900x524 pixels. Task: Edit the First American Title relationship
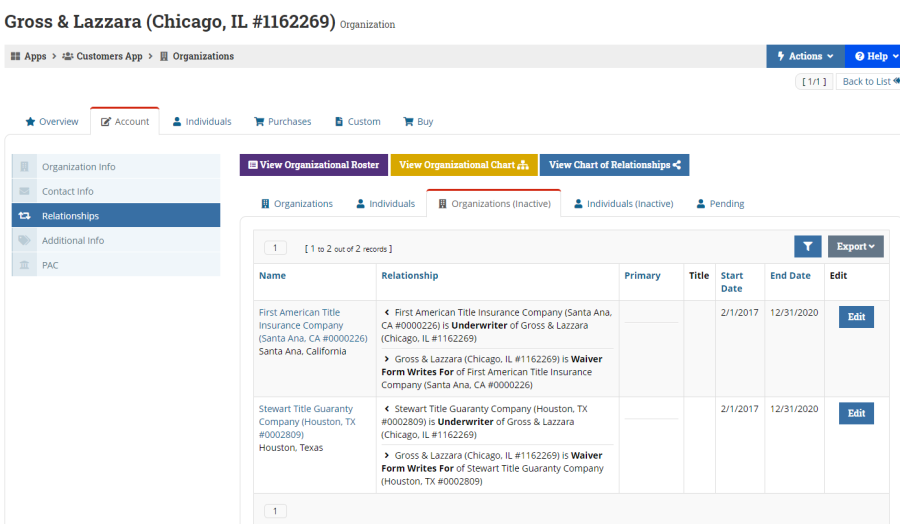(856, 317)
